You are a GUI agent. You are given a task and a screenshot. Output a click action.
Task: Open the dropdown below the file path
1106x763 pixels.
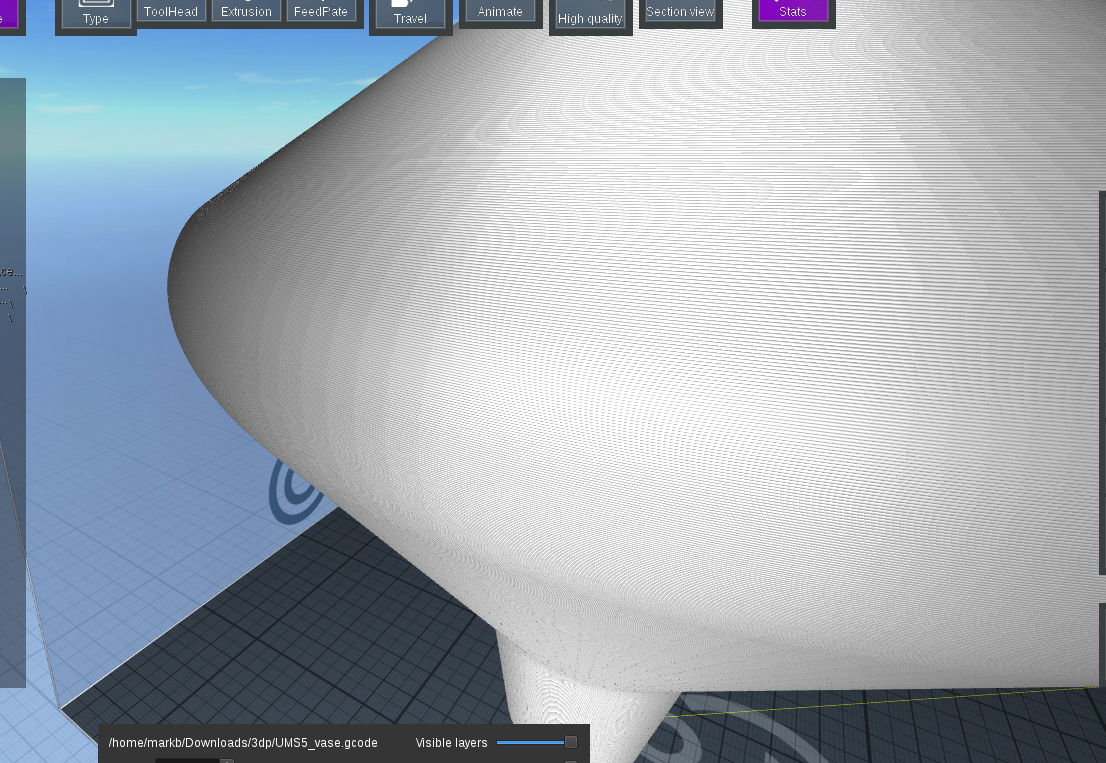193,760
